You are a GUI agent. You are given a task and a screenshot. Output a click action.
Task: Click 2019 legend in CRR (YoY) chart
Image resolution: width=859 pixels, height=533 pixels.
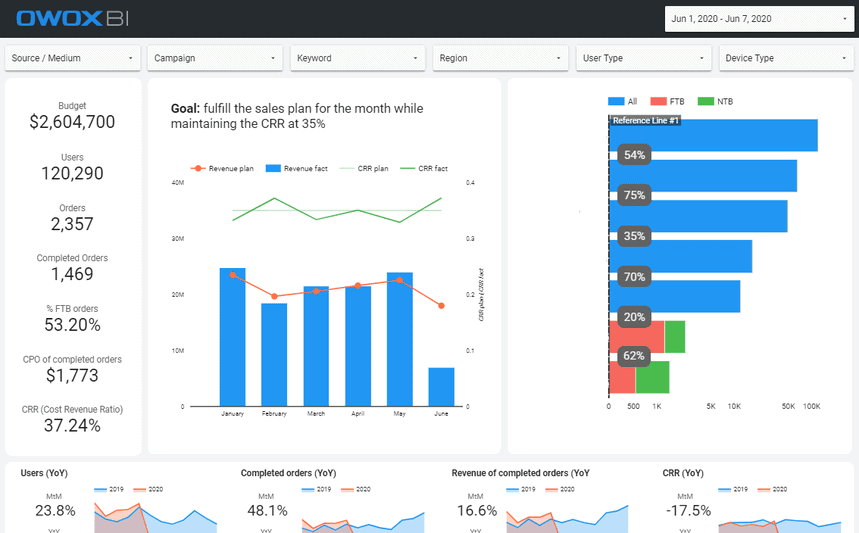tap(733, 489)
